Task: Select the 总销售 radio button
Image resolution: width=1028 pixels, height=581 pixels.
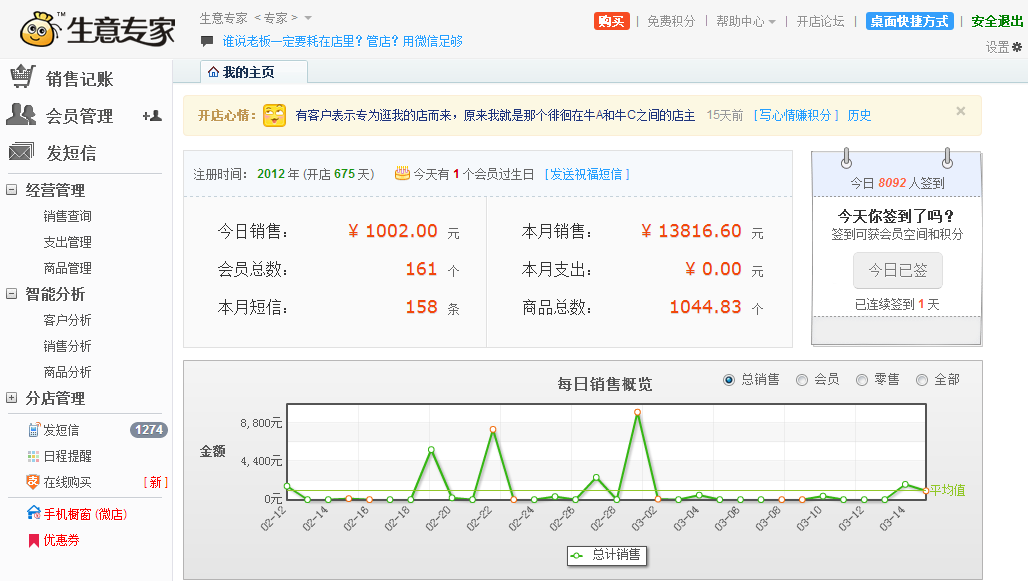Action: coord(729,380)
